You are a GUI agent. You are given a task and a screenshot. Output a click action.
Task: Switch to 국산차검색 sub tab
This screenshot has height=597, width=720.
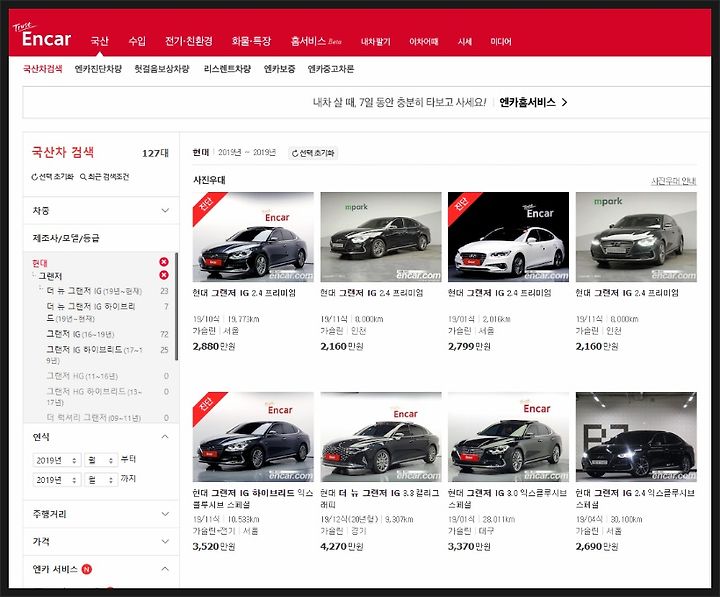pyautogui.click(x=43, y=69)
